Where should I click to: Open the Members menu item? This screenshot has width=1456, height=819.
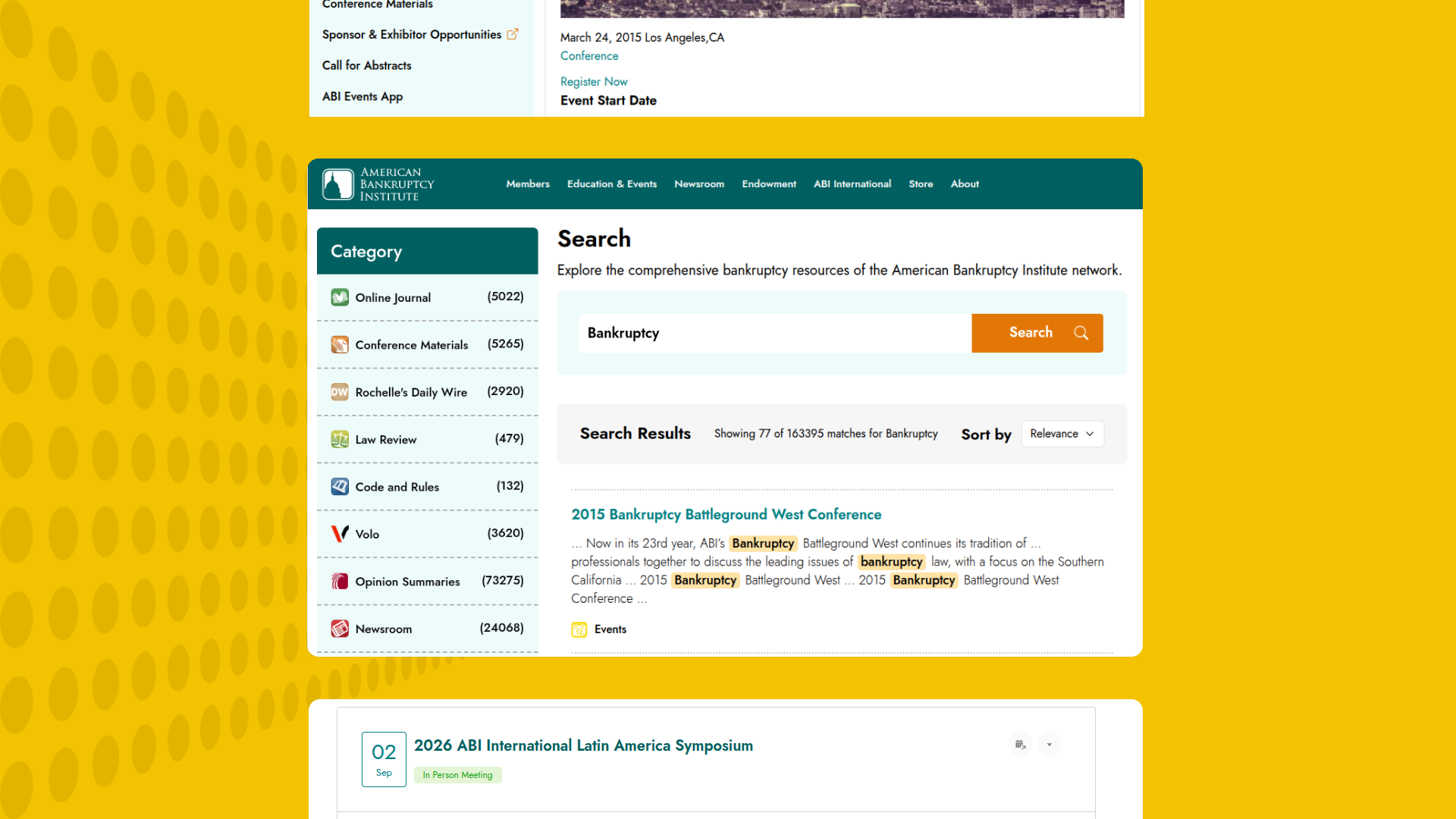click(x=528, y=184)
